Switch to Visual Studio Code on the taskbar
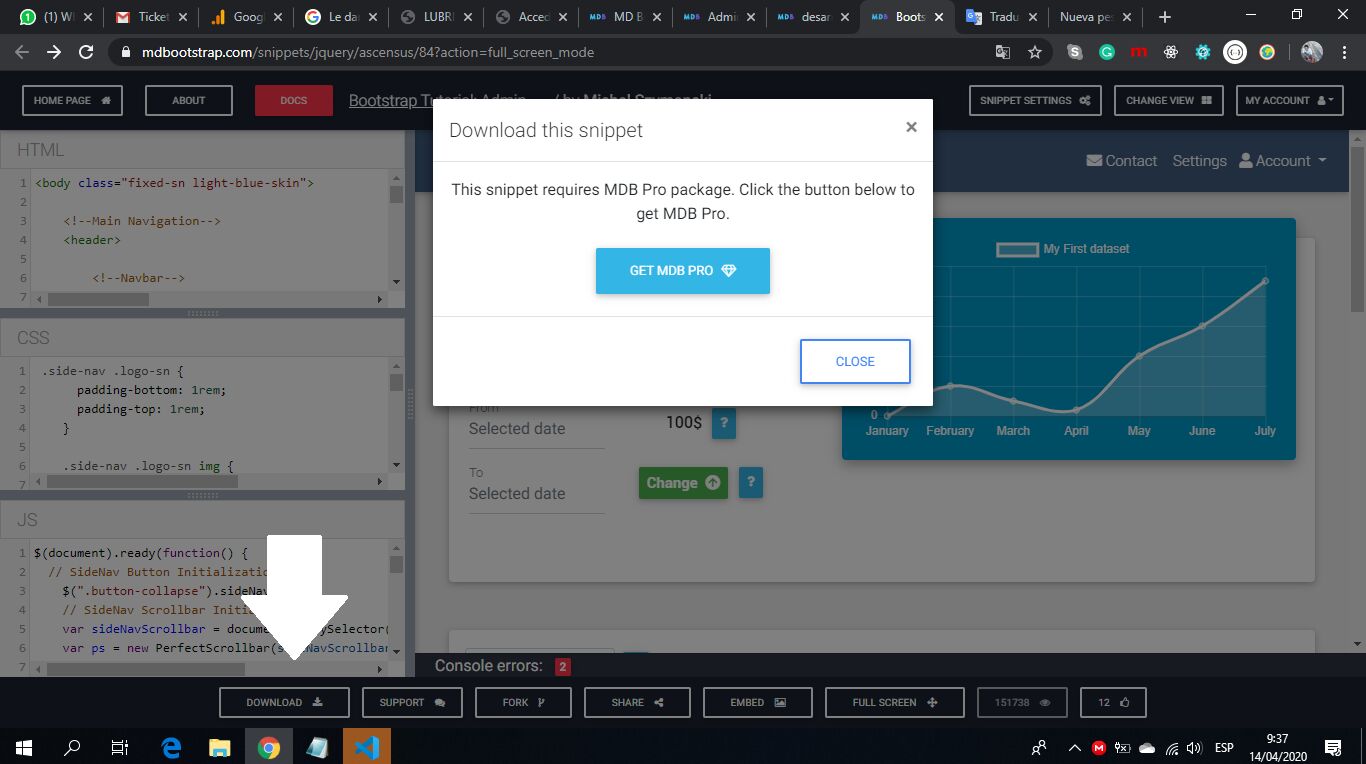This screenshot has height=764, width=1366. (x=367, y=747)
